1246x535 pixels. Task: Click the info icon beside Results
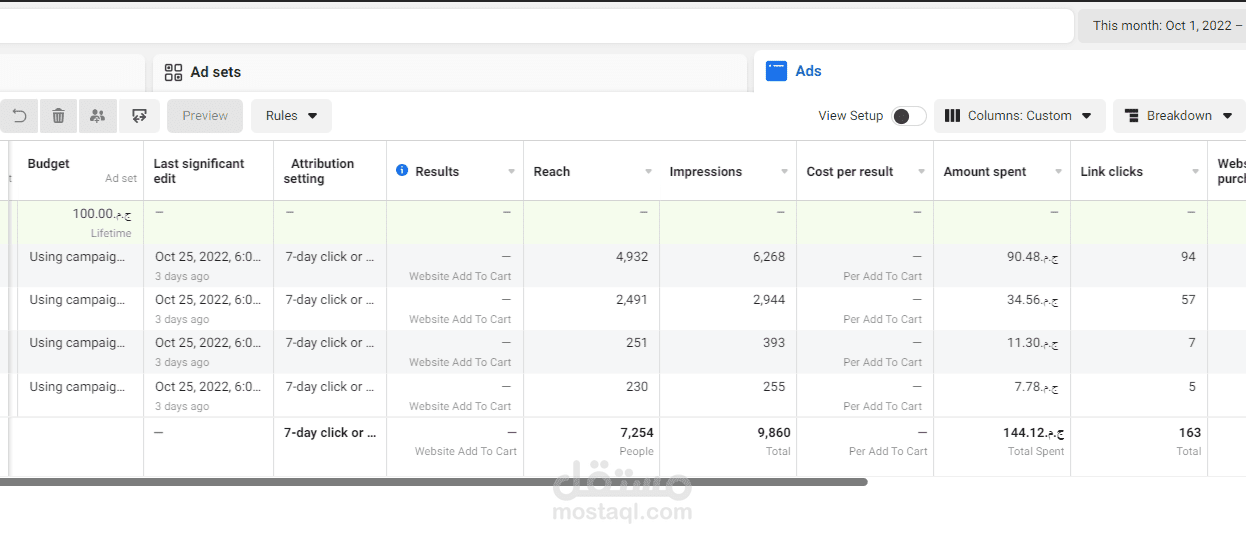[402, 171]
